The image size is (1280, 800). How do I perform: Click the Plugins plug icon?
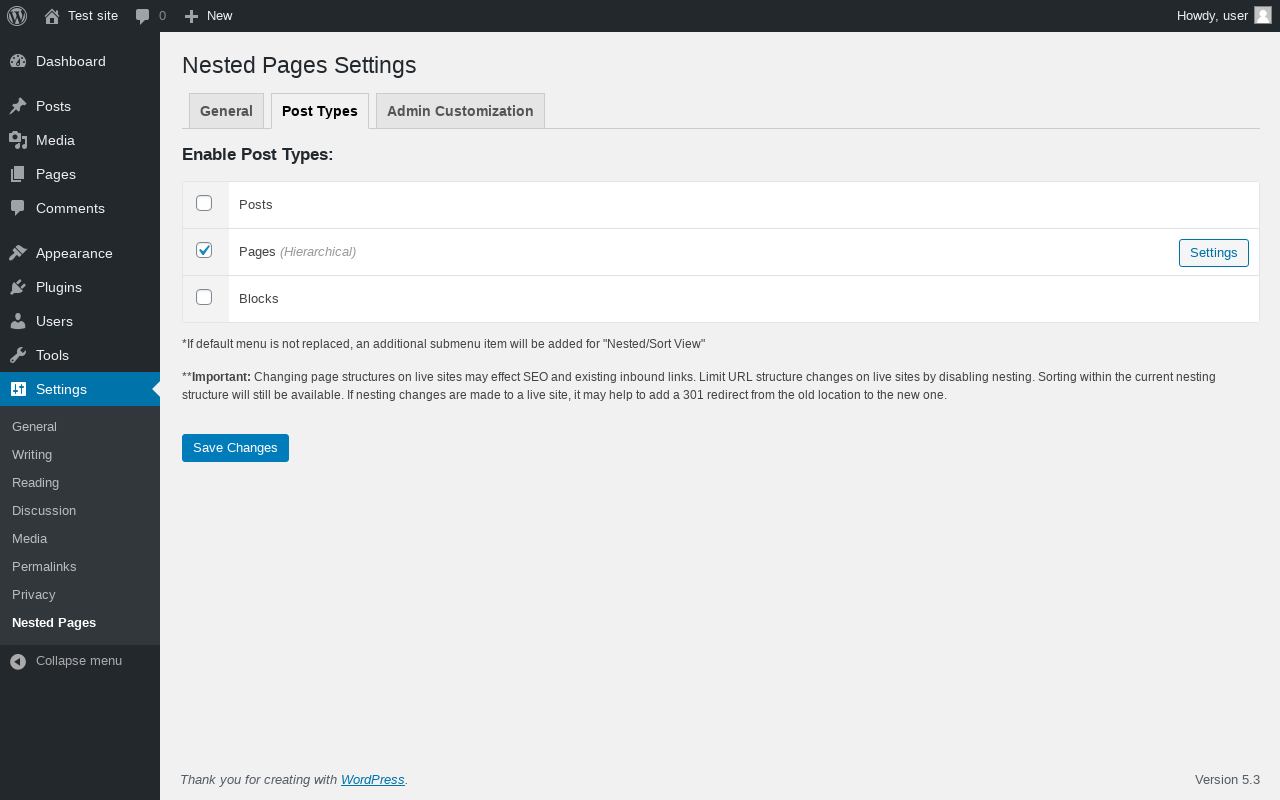(x=18, y=287)
